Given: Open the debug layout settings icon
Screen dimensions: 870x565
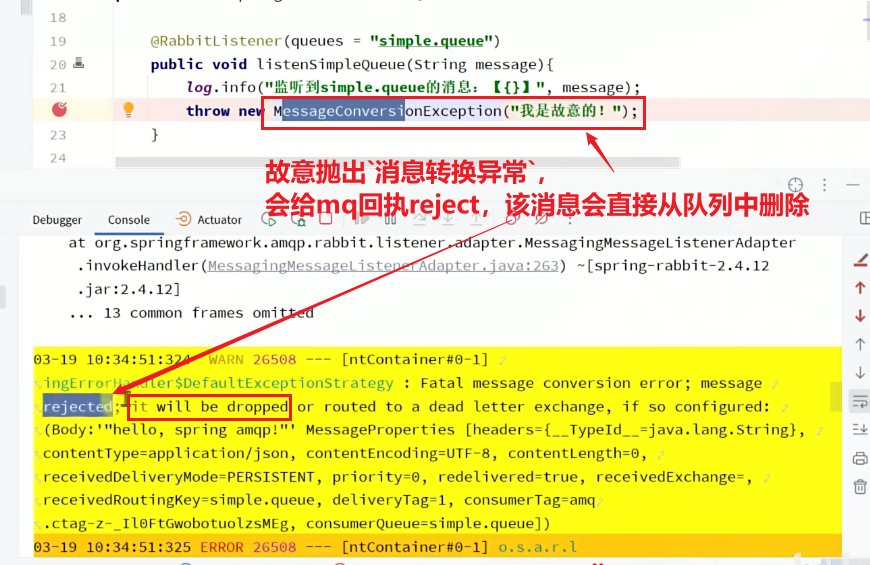Looking at the screenshot, I should click(x=864, y=219).
